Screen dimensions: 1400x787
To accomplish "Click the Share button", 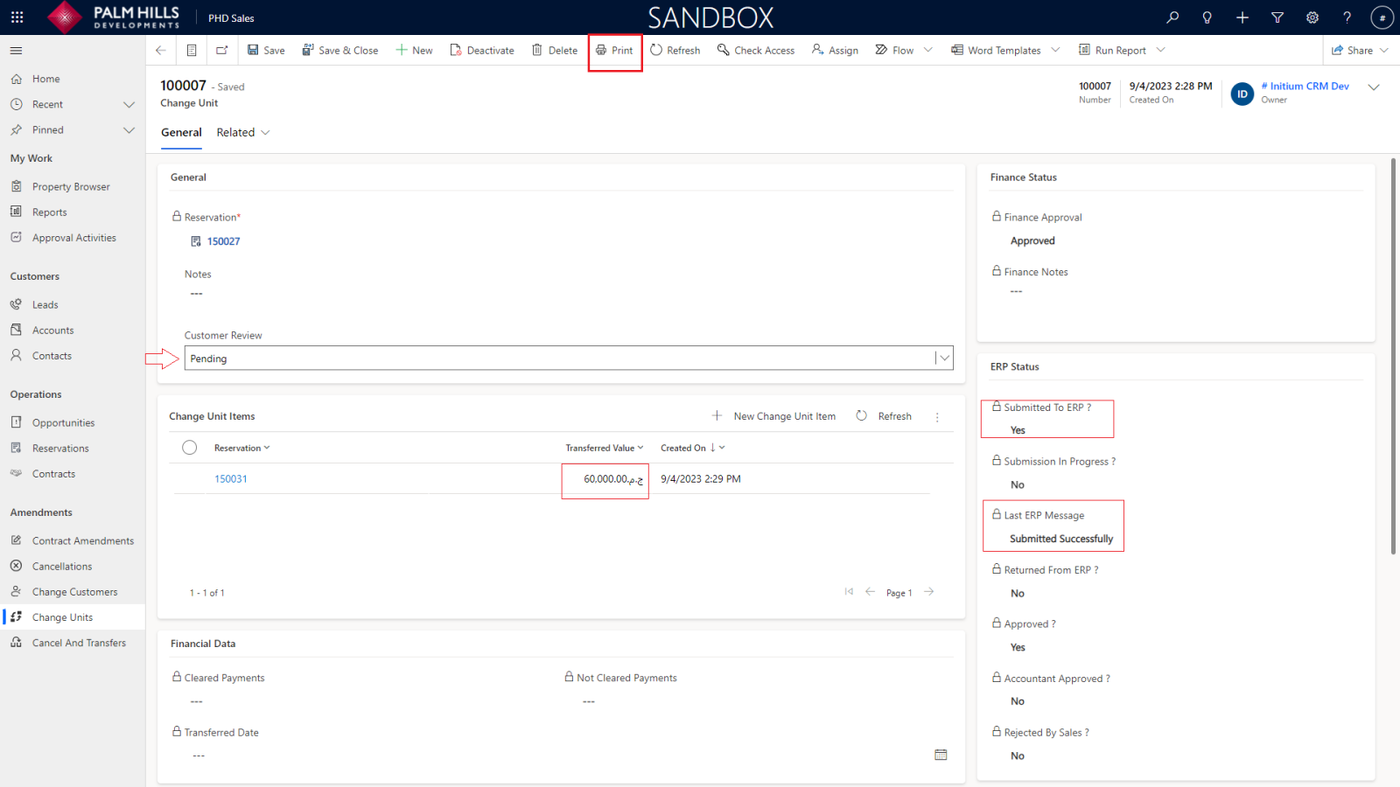I will [x=1352, y=50].
